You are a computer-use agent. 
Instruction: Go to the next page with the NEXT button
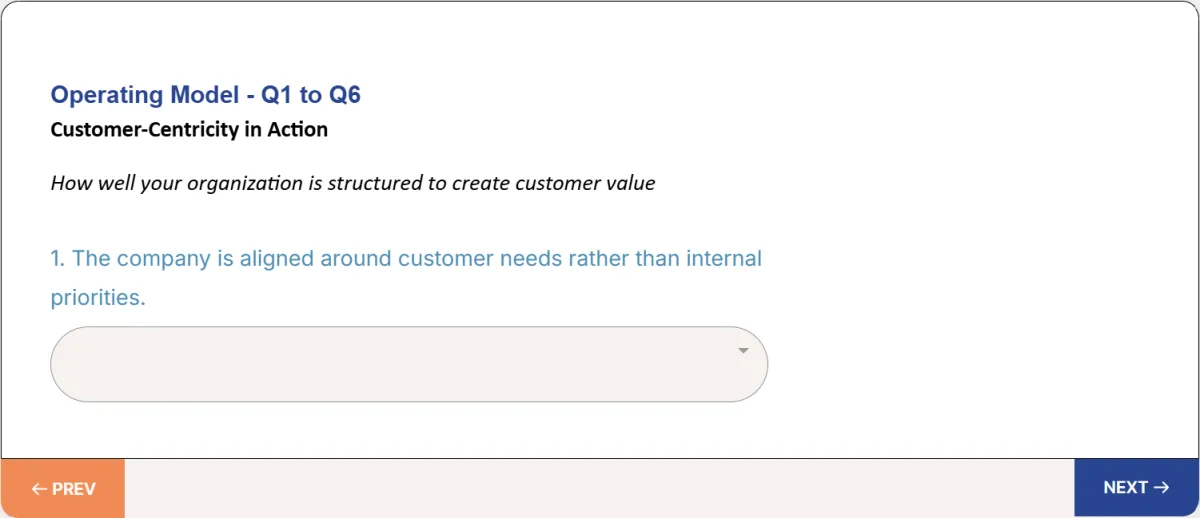[1136, 488]
